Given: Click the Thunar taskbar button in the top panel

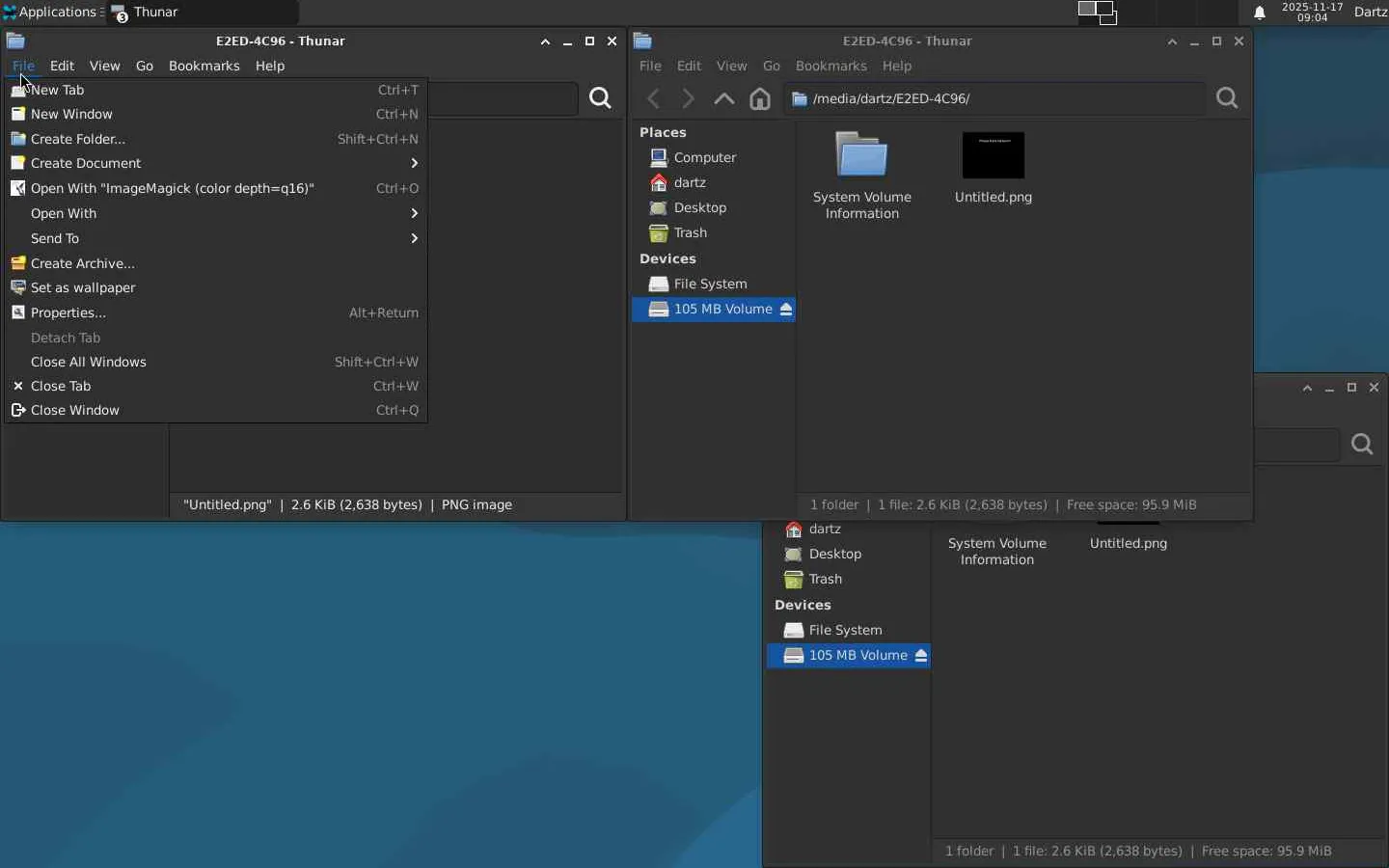Looking at the screenshot, I should (x=203, y=13).
